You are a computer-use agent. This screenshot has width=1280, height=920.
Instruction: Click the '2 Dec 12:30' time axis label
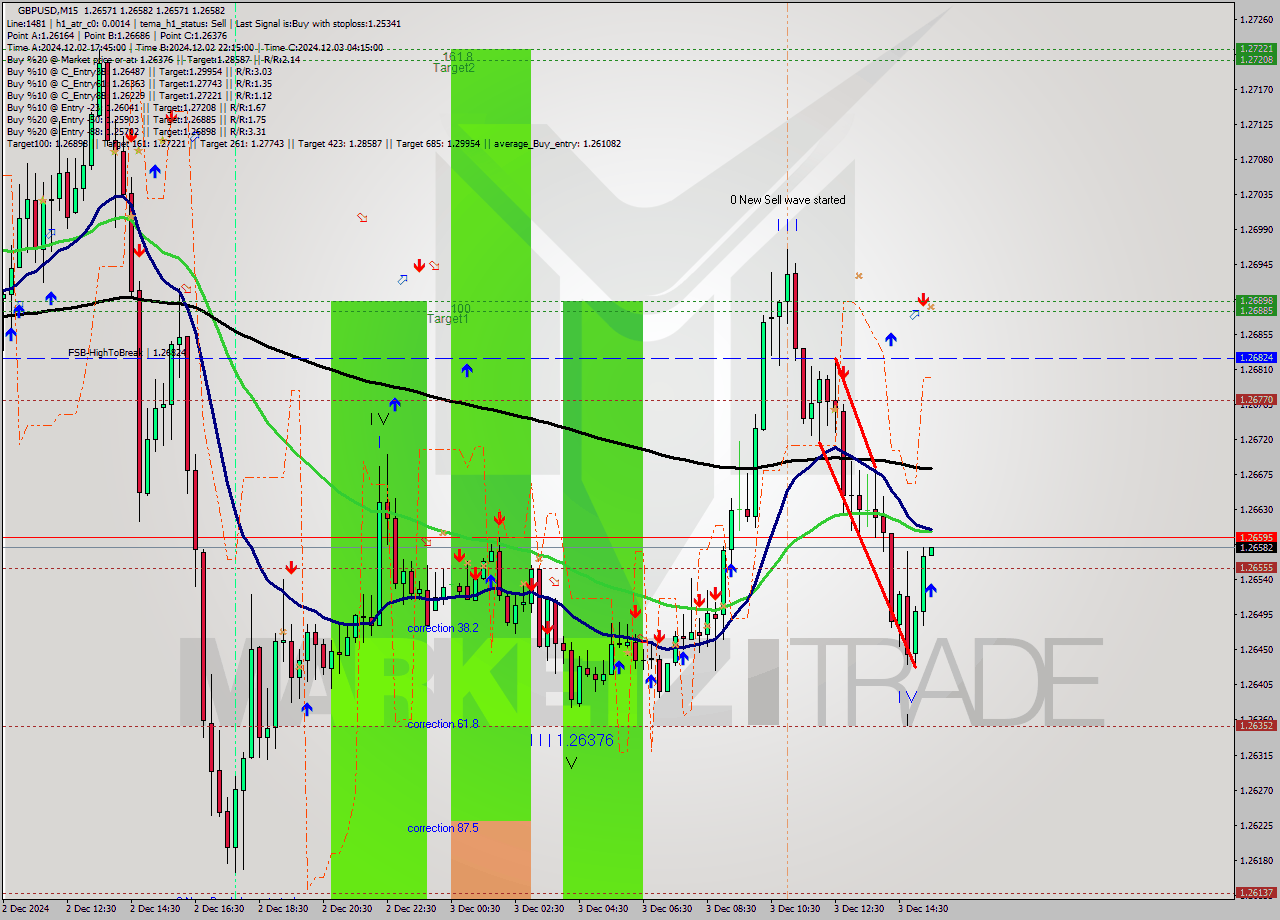point(91,909)
